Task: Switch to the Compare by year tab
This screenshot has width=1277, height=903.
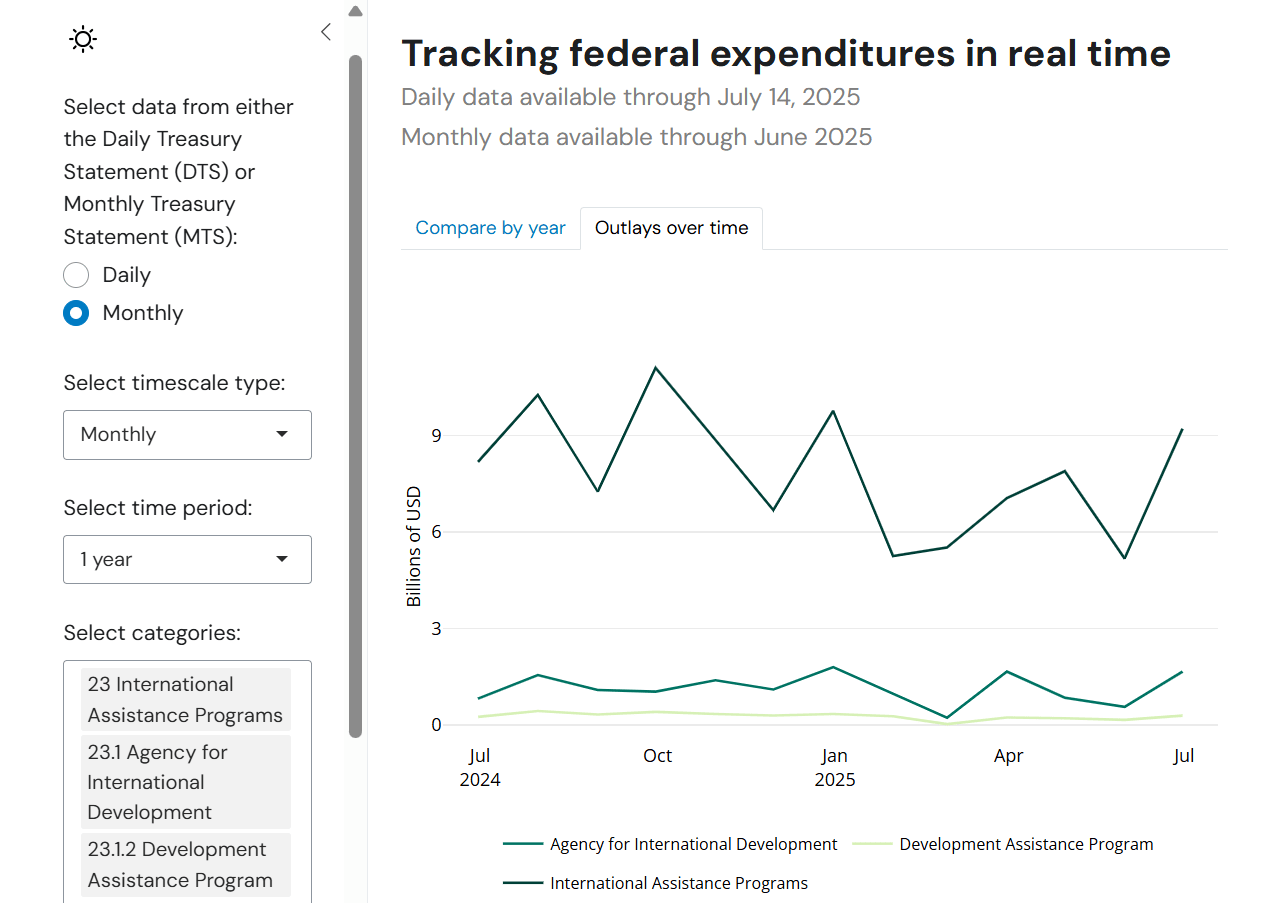Action: point(490,228)
